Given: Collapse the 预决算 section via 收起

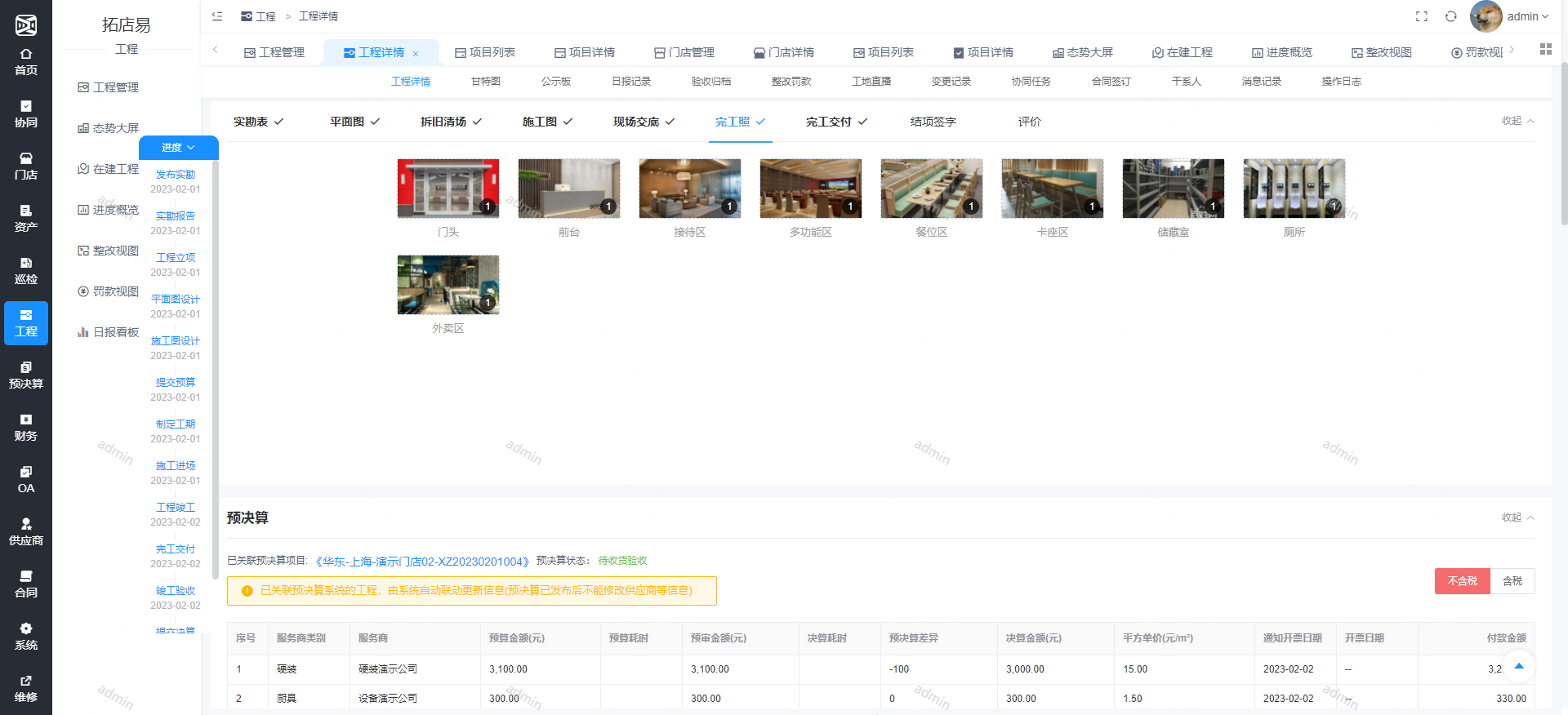Looking at the screenshot, I should (1517, 517).
